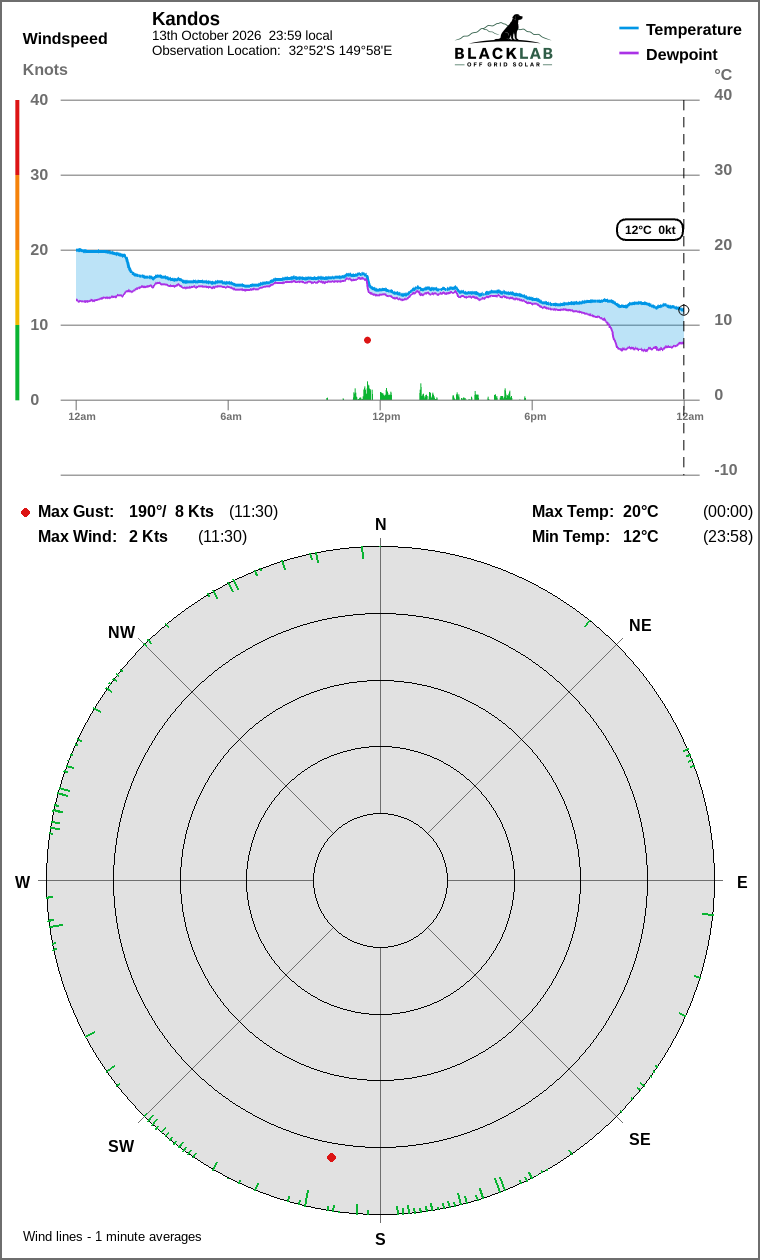The height and width of the screenshot is (1260, 760).
Task: Click the Dewpoint legend purple line
Action: 629,53
